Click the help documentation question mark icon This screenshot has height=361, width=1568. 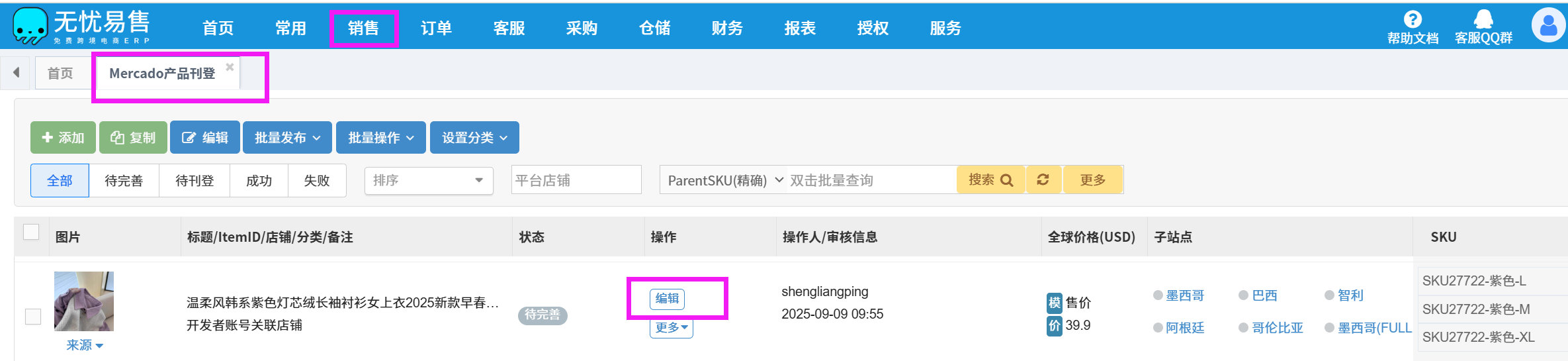1413,19
